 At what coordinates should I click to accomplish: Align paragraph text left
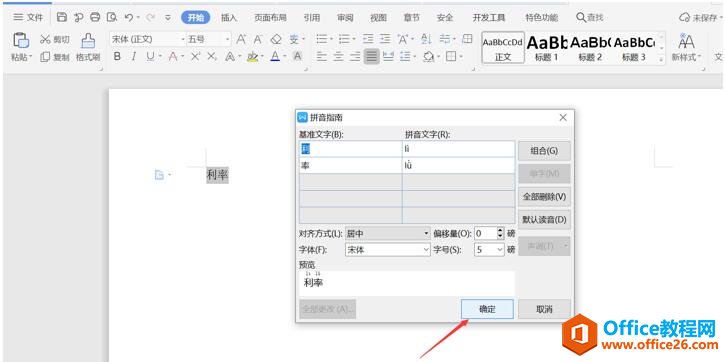click(x=321, y=56)
